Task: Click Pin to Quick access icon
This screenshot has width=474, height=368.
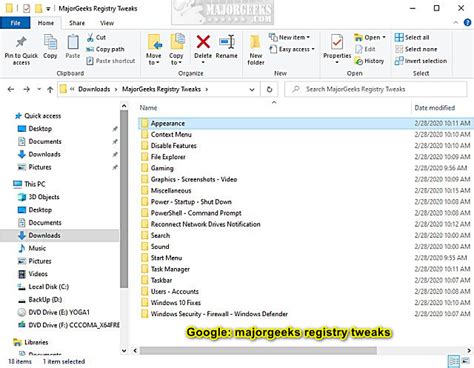Action: [21, 42]
